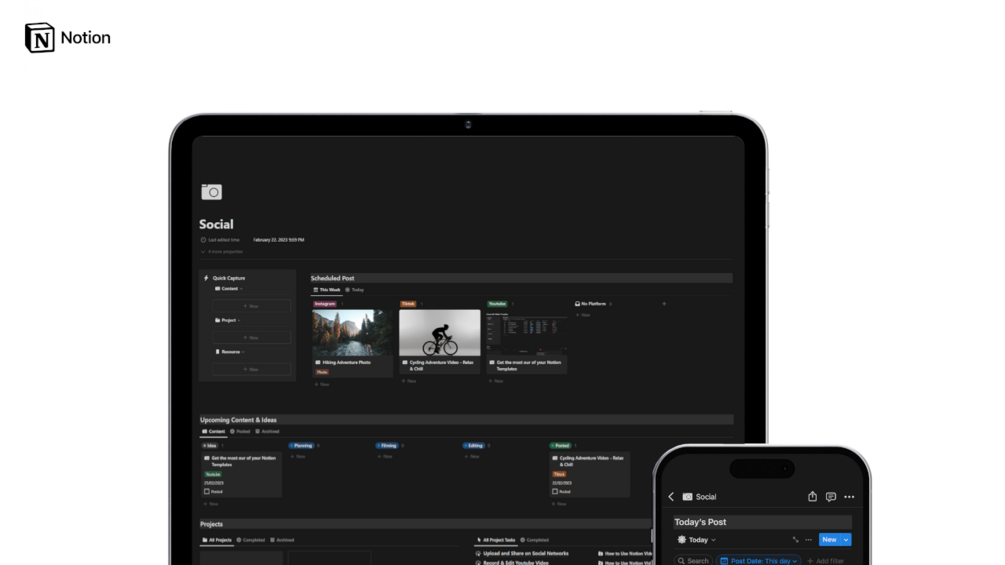
Task: Add new item under Planning column
Action: pos(298,457)
